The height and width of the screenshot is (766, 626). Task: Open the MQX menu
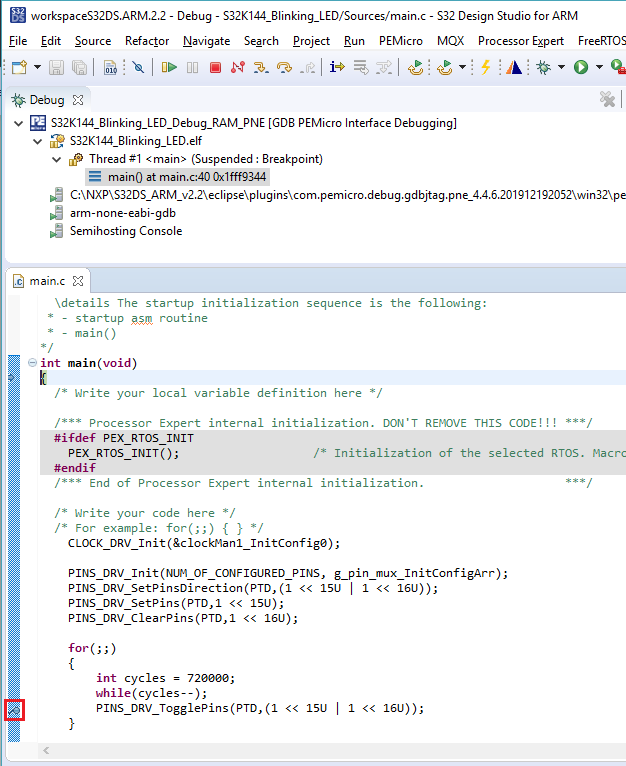pyautogui.click(x=451, y=41)
